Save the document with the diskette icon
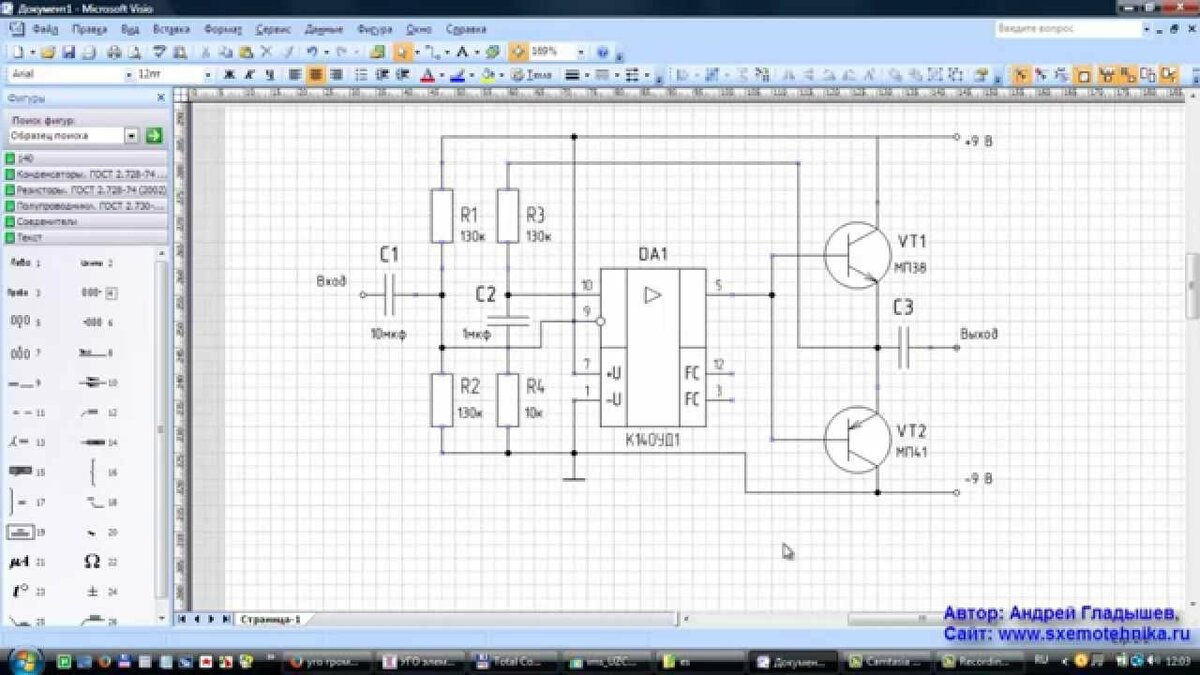The width and height of the screenshot is (1200, 675). 69,51
